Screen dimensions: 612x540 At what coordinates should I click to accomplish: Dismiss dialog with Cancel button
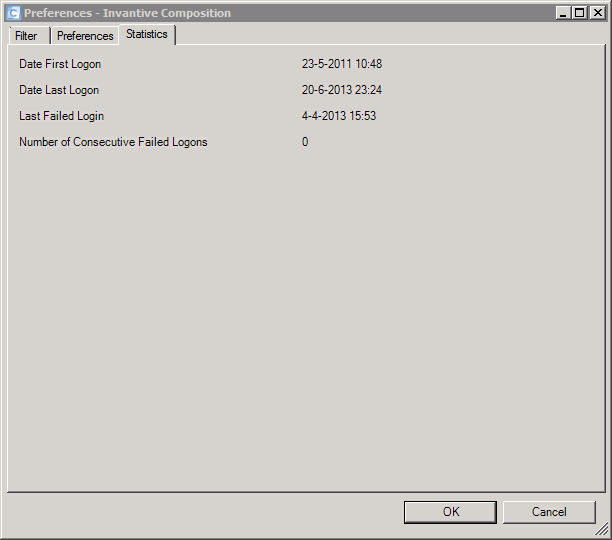point(549,512)
